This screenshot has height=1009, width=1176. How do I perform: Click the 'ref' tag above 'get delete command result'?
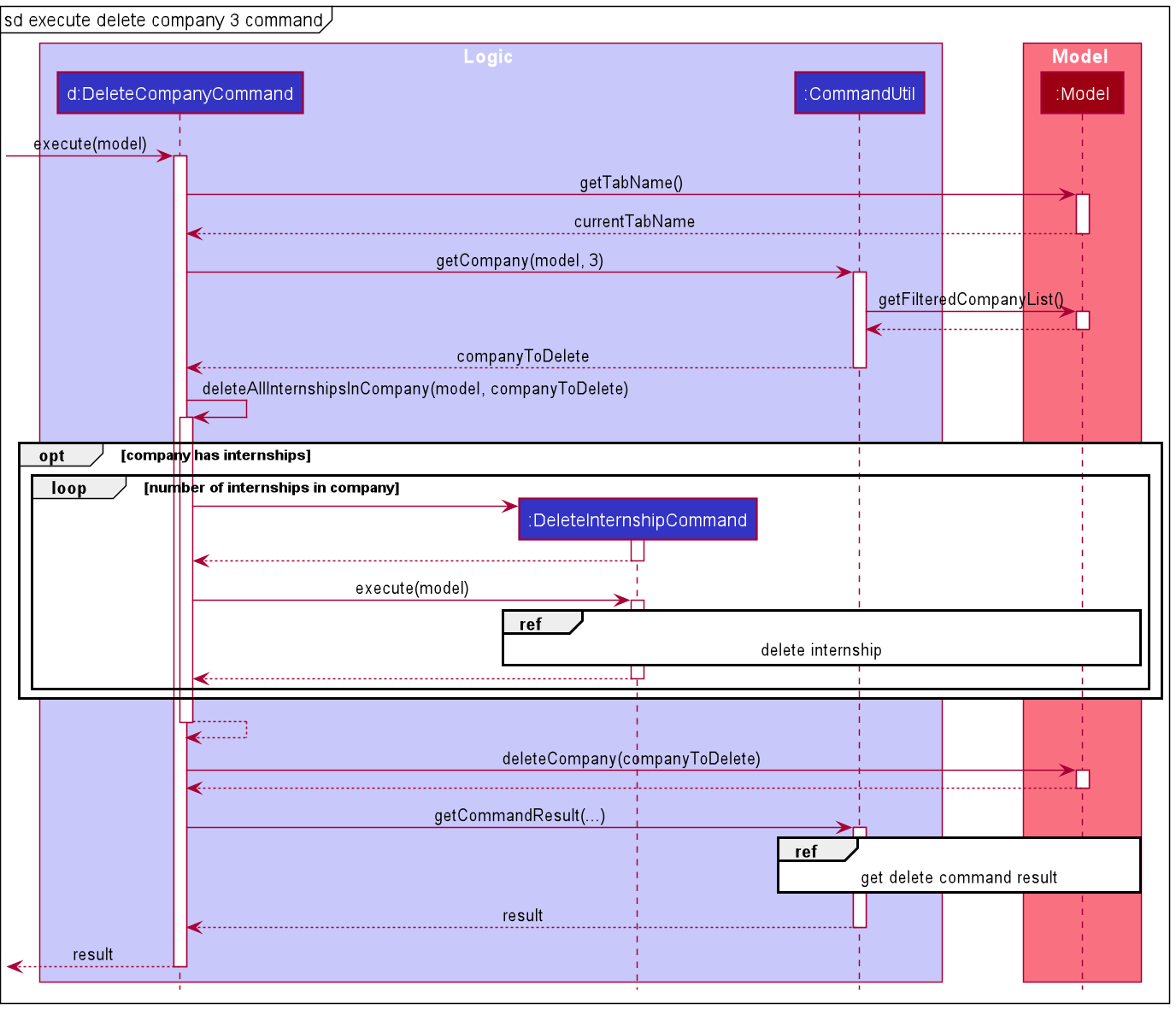805,851
